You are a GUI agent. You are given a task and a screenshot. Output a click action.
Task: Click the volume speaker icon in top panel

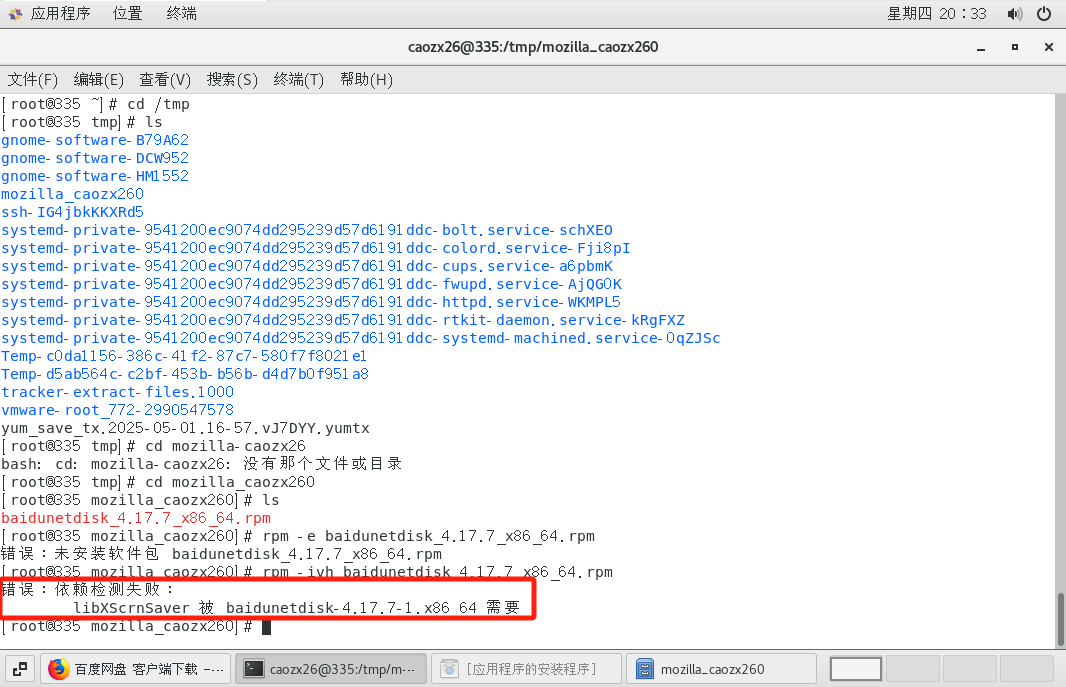(x=1014, y=14)
